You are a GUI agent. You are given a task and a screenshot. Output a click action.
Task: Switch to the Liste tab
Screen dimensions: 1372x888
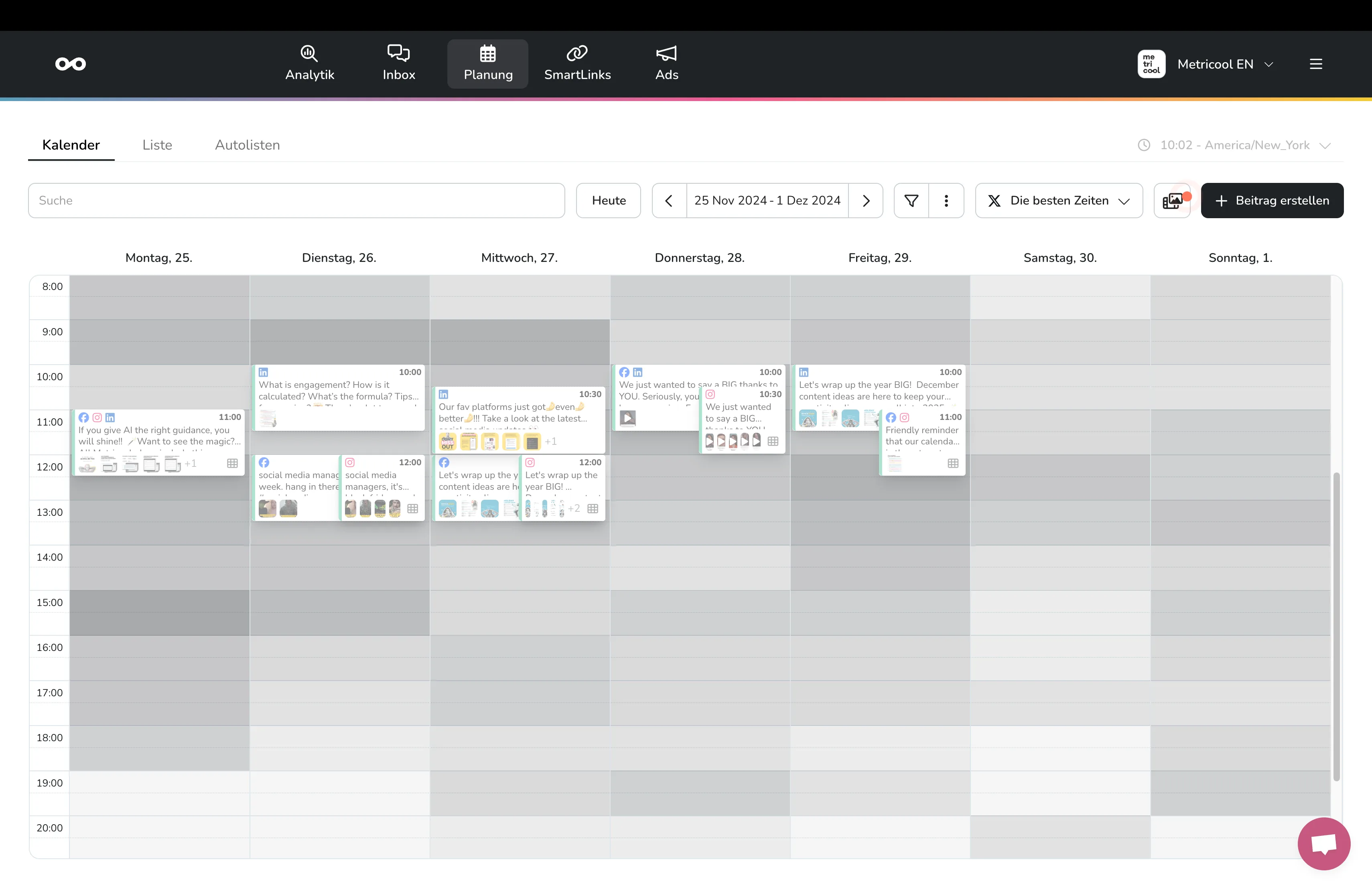[x=157, y=145]
